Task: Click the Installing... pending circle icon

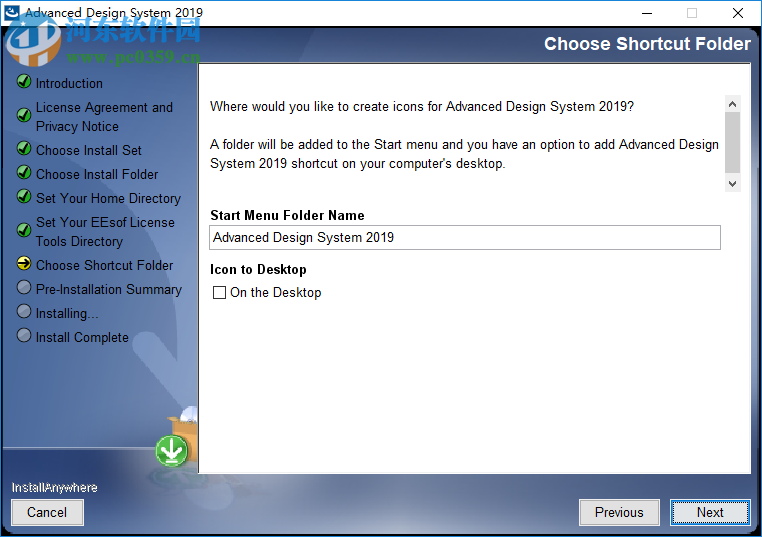Action: point(24,311)
